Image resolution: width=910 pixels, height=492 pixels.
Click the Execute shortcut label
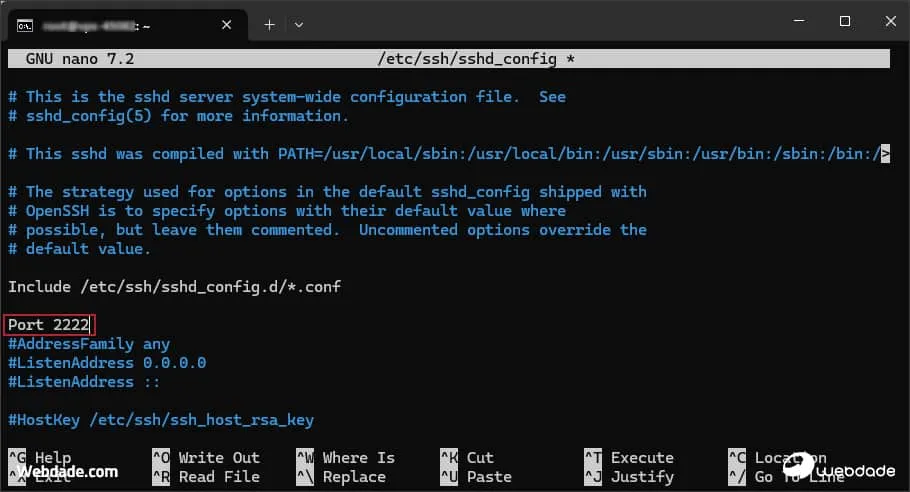[642, 458]
